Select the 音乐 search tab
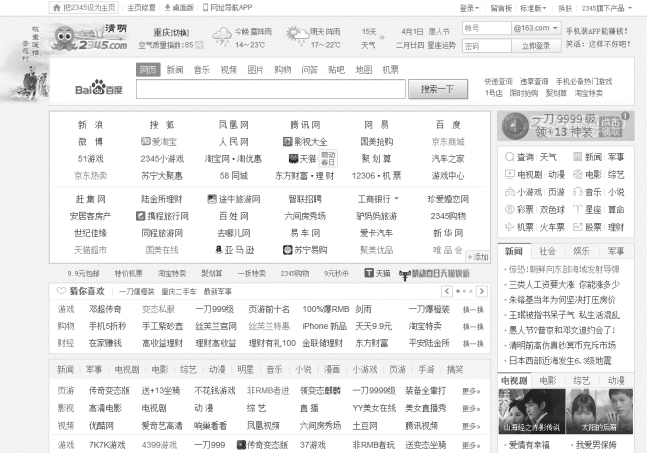Viewport: 647px width, 453px height. click(202, 70)
